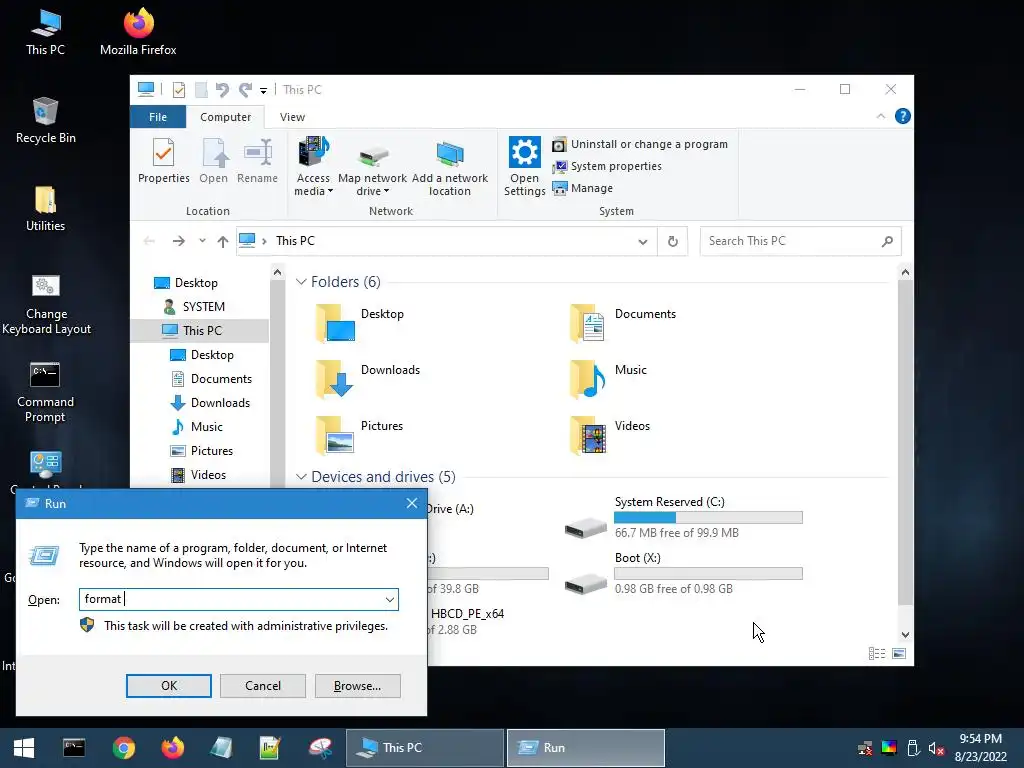The width and height of the screenshot is (1024, 768).
Task: Open the Properties ribbon button
Action: coord(163,161)
